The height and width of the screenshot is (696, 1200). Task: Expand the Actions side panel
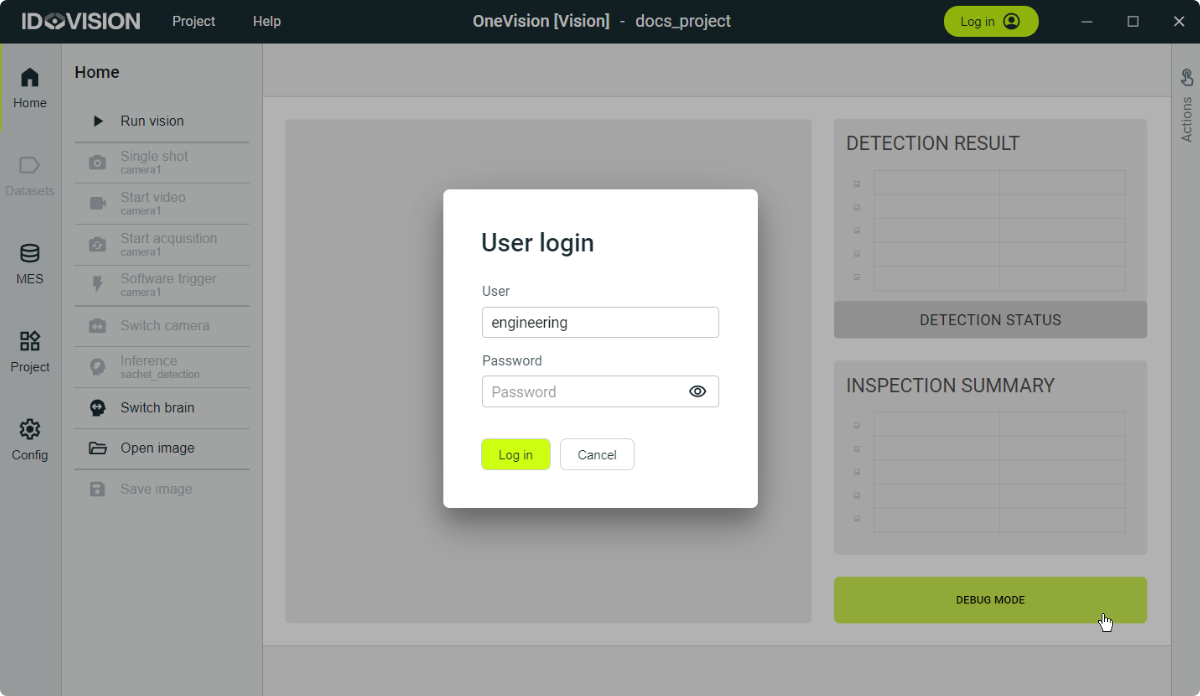tap(1187, 105)
